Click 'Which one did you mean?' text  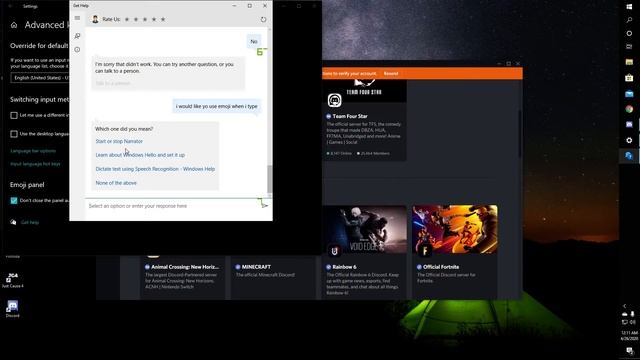124,129
